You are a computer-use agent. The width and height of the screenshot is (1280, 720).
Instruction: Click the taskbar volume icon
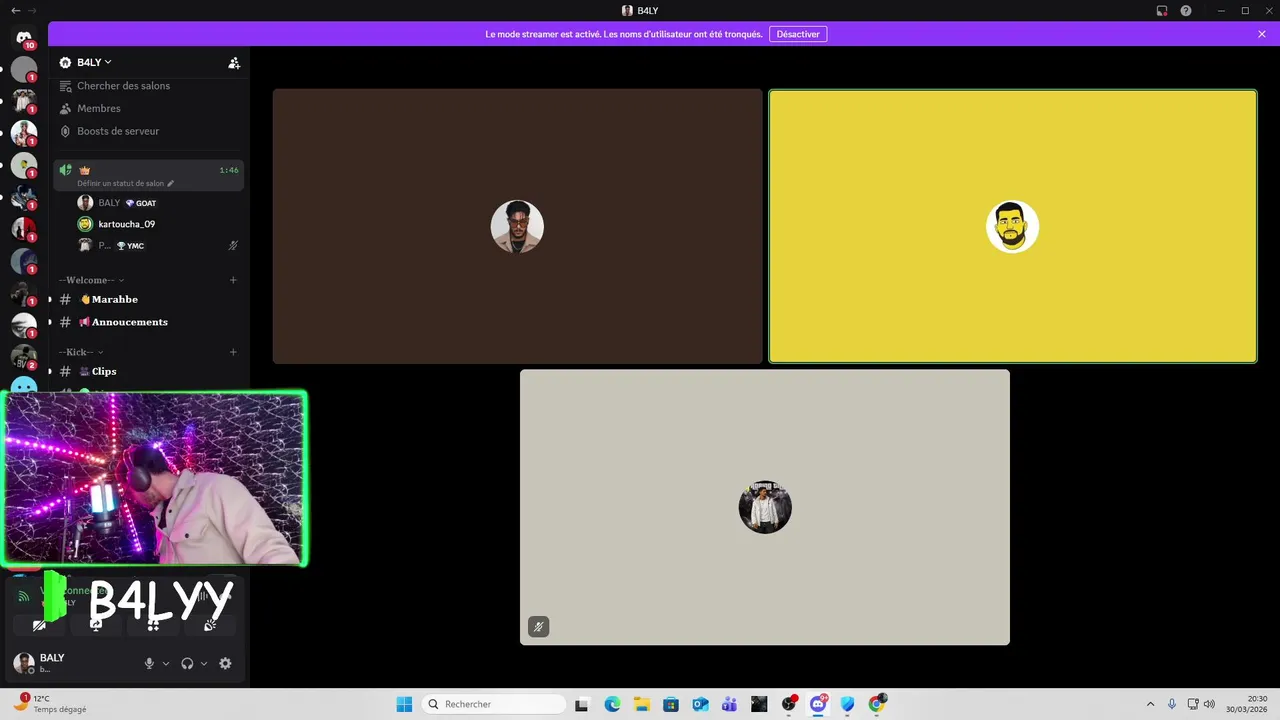tap(1210, 704)
